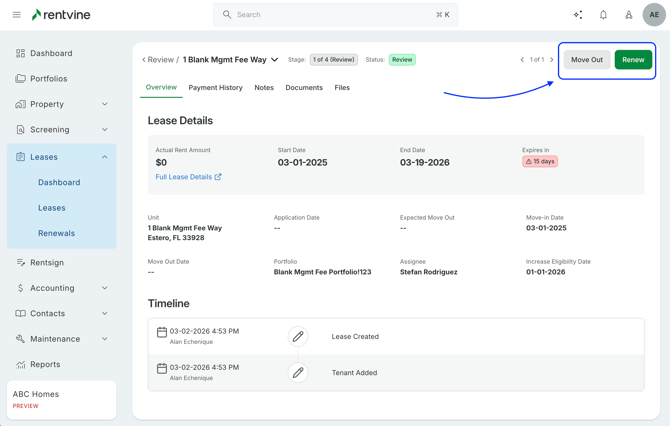Expand the Accounting sidebar section
This screenshot has height=426, width=670.
pos(105,288)
